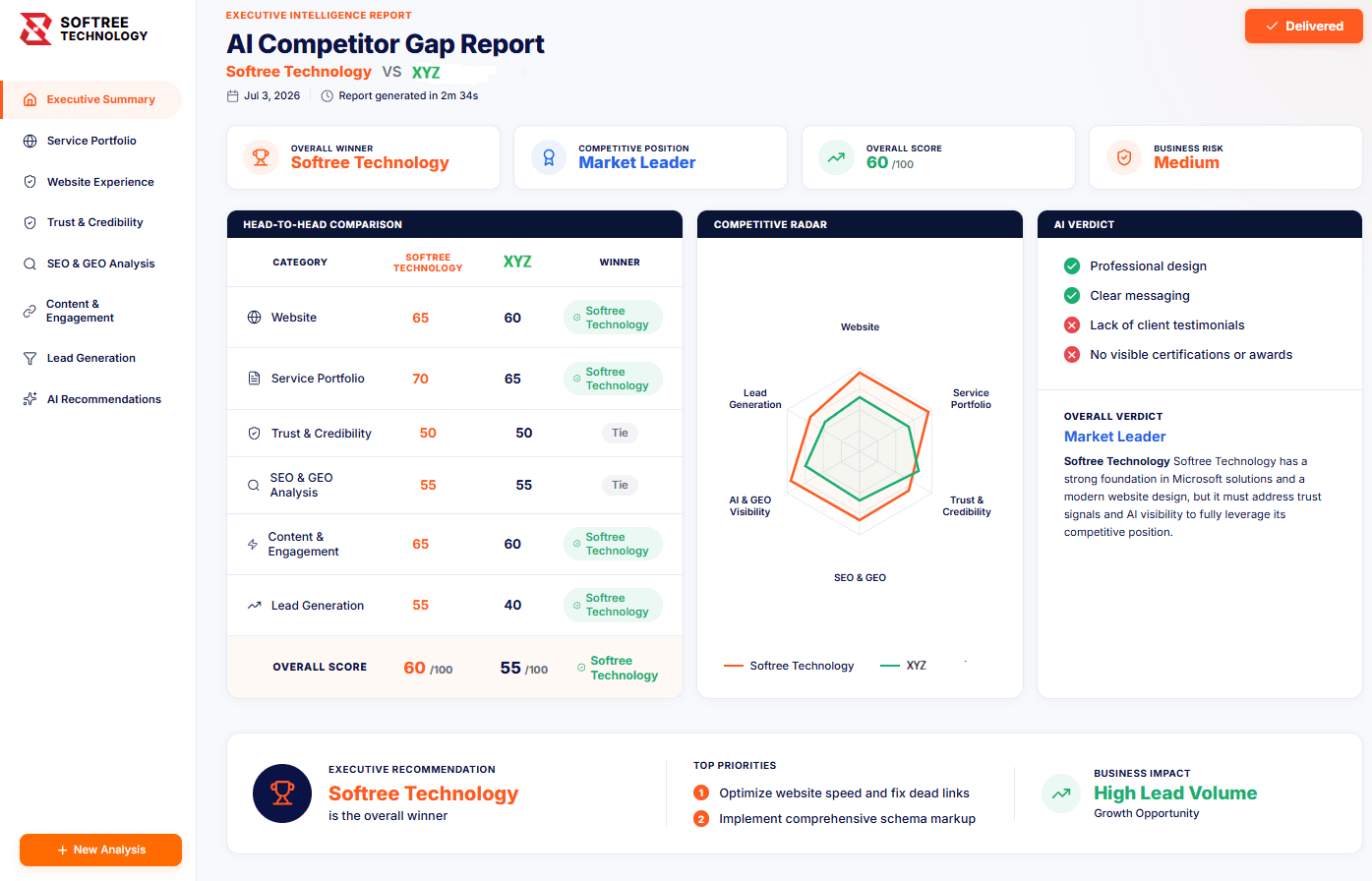Click the Executive Summary home icon
Screen dimensions: 1372x881
(30, 99)
